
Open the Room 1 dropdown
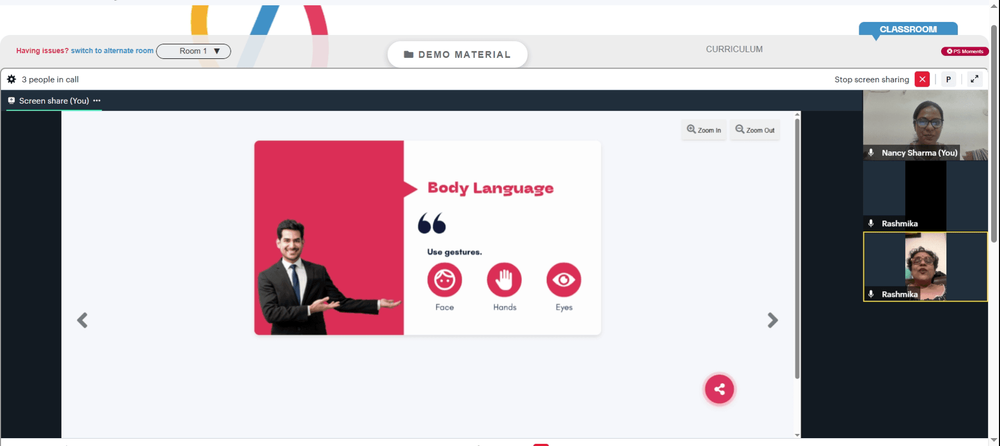pos(193,51)
